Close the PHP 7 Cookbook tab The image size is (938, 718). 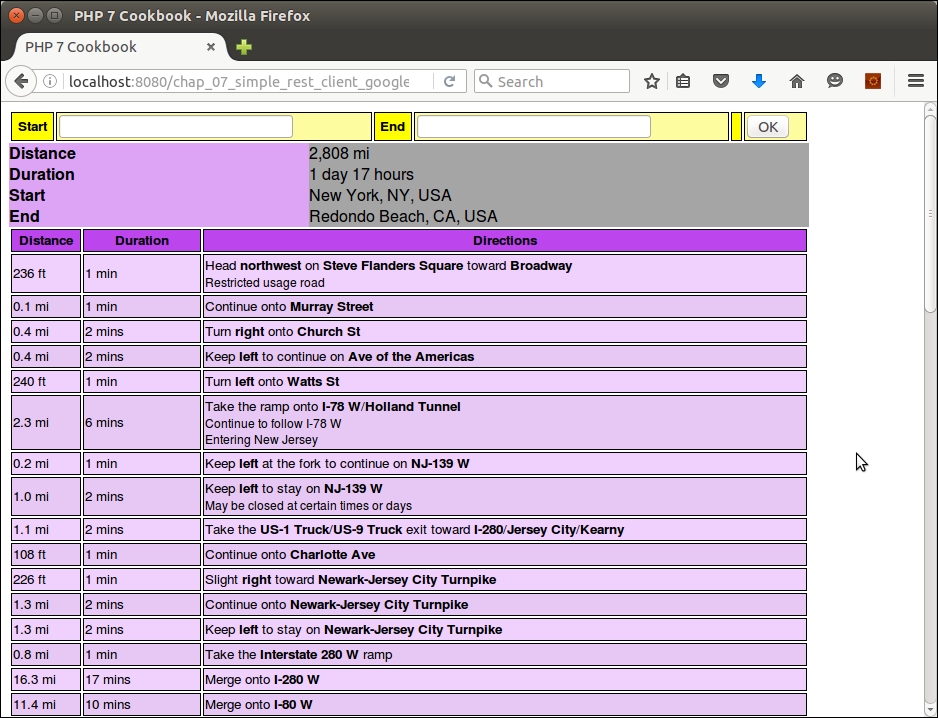pyautogui.click(x=211, y=47)
